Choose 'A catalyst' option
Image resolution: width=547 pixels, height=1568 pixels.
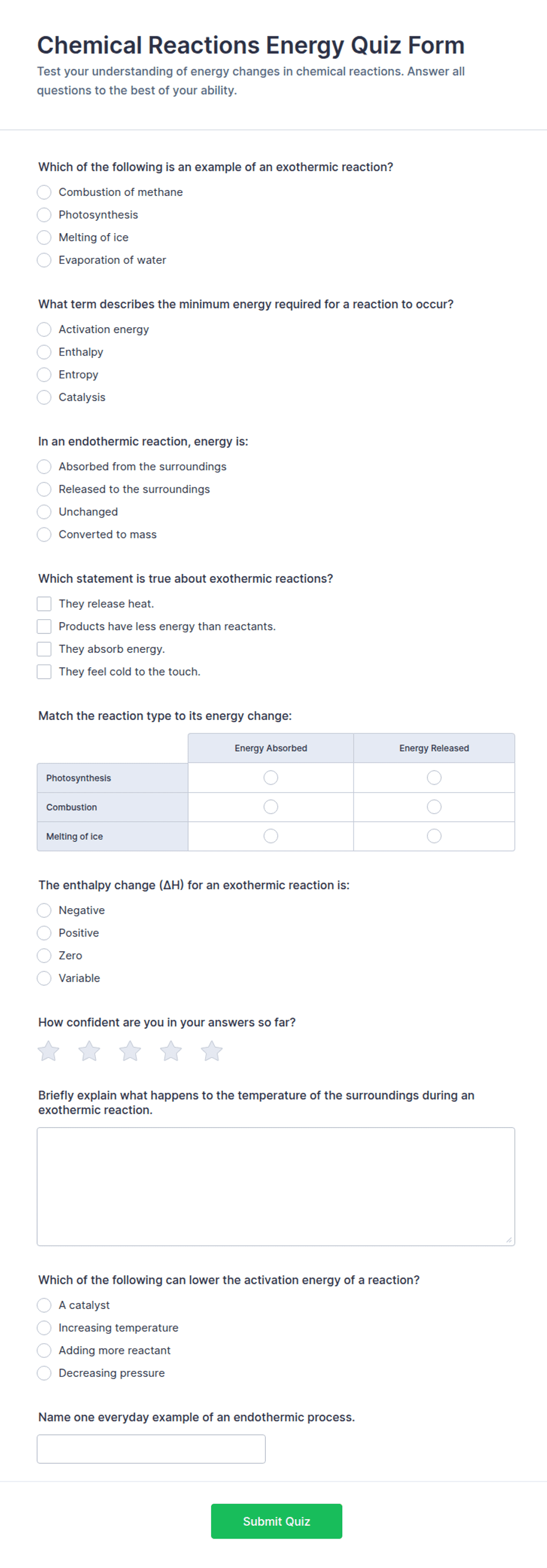(44, 1305)
